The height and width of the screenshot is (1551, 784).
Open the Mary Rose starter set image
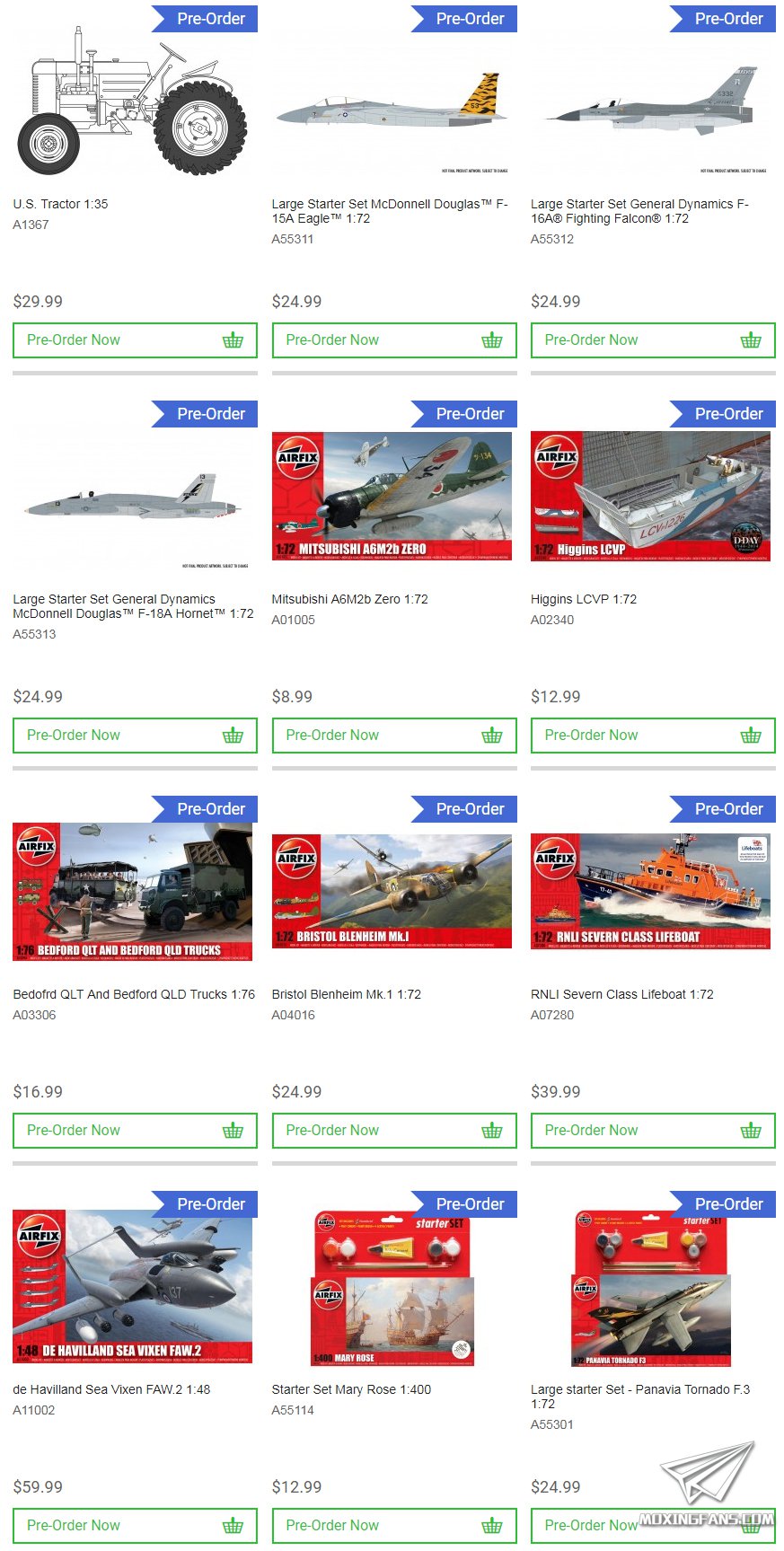[x=392, y=1288]
